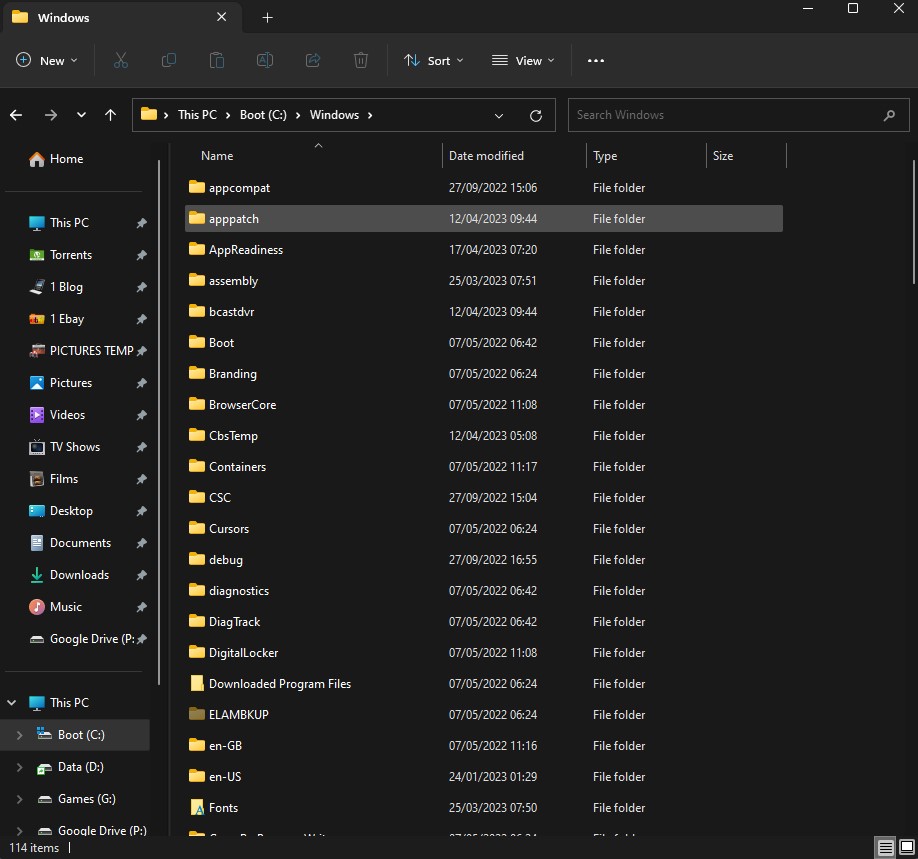Select the Fonts folder in the list

click(223, 808)
